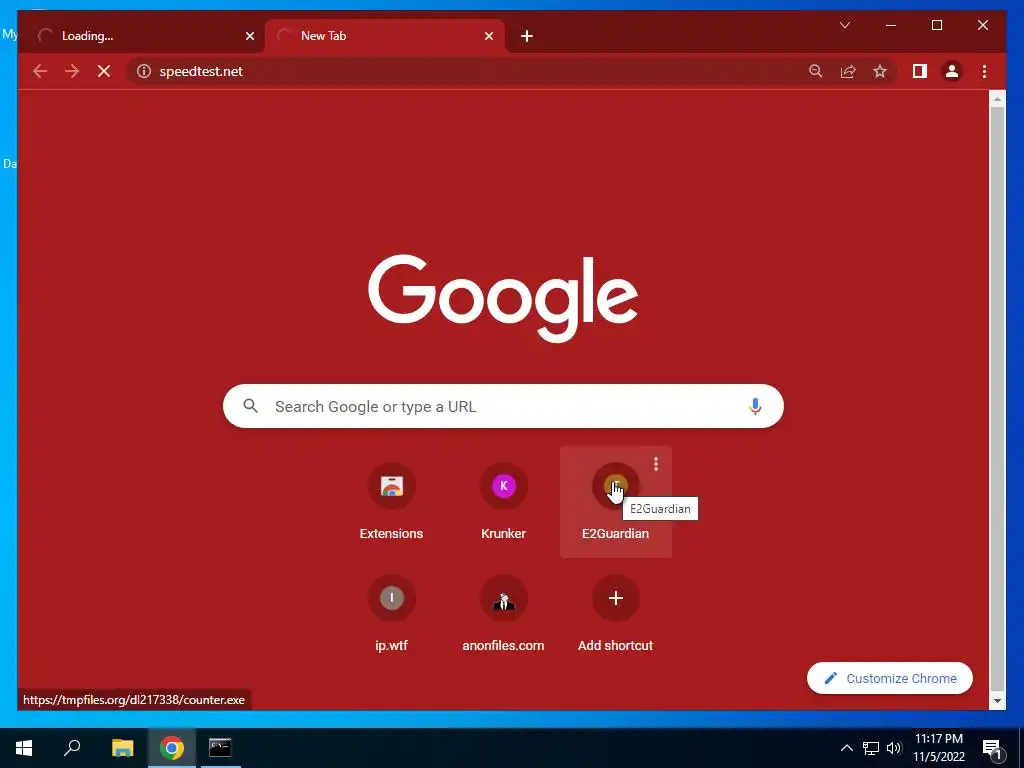Switch to the command prompt taskbar window
The width and height of the screenshot is (1024, 768).
[220, 748]
